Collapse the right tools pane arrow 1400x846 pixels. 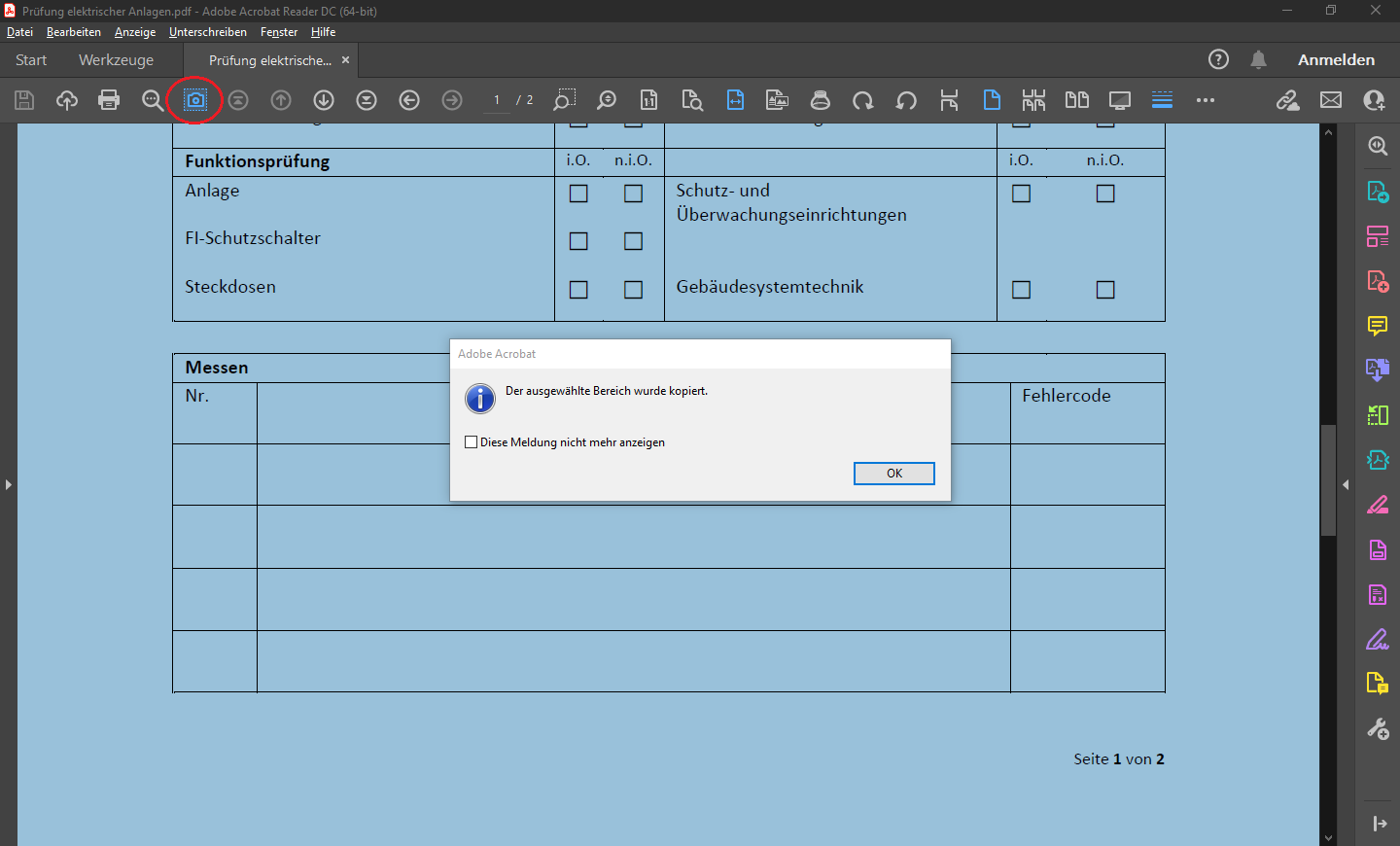pos(1346,484)
